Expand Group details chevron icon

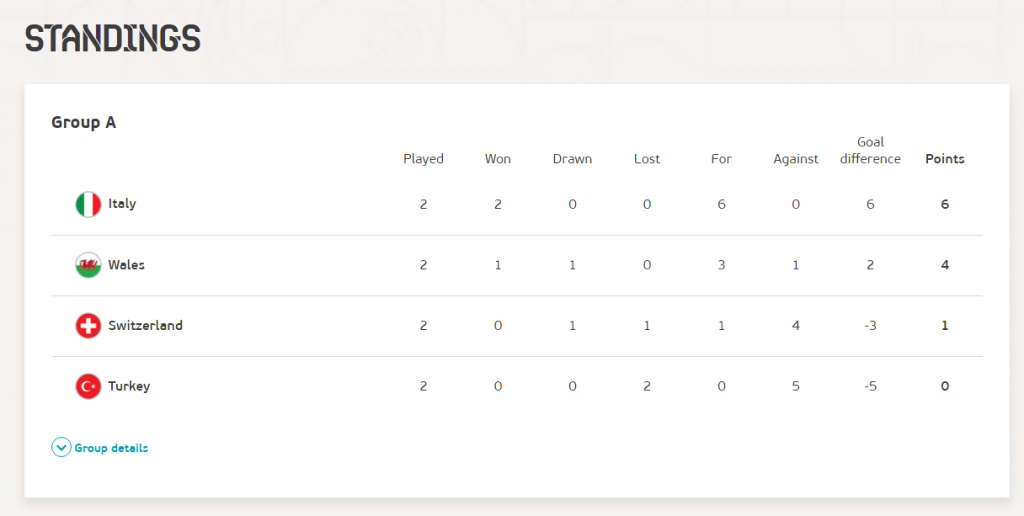pos(61,447)
